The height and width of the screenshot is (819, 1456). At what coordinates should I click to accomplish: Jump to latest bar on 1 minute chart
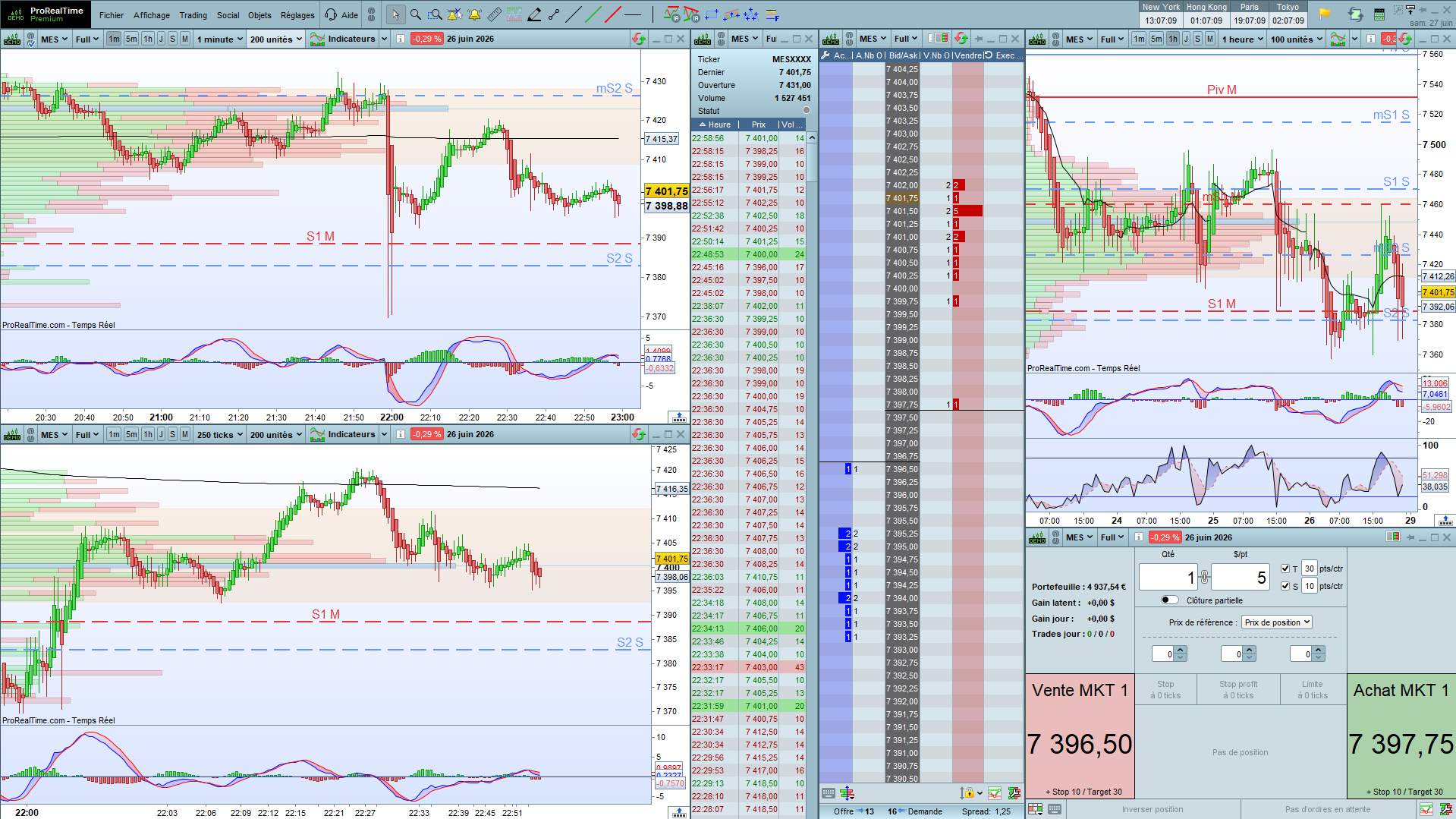coord(678,417)
